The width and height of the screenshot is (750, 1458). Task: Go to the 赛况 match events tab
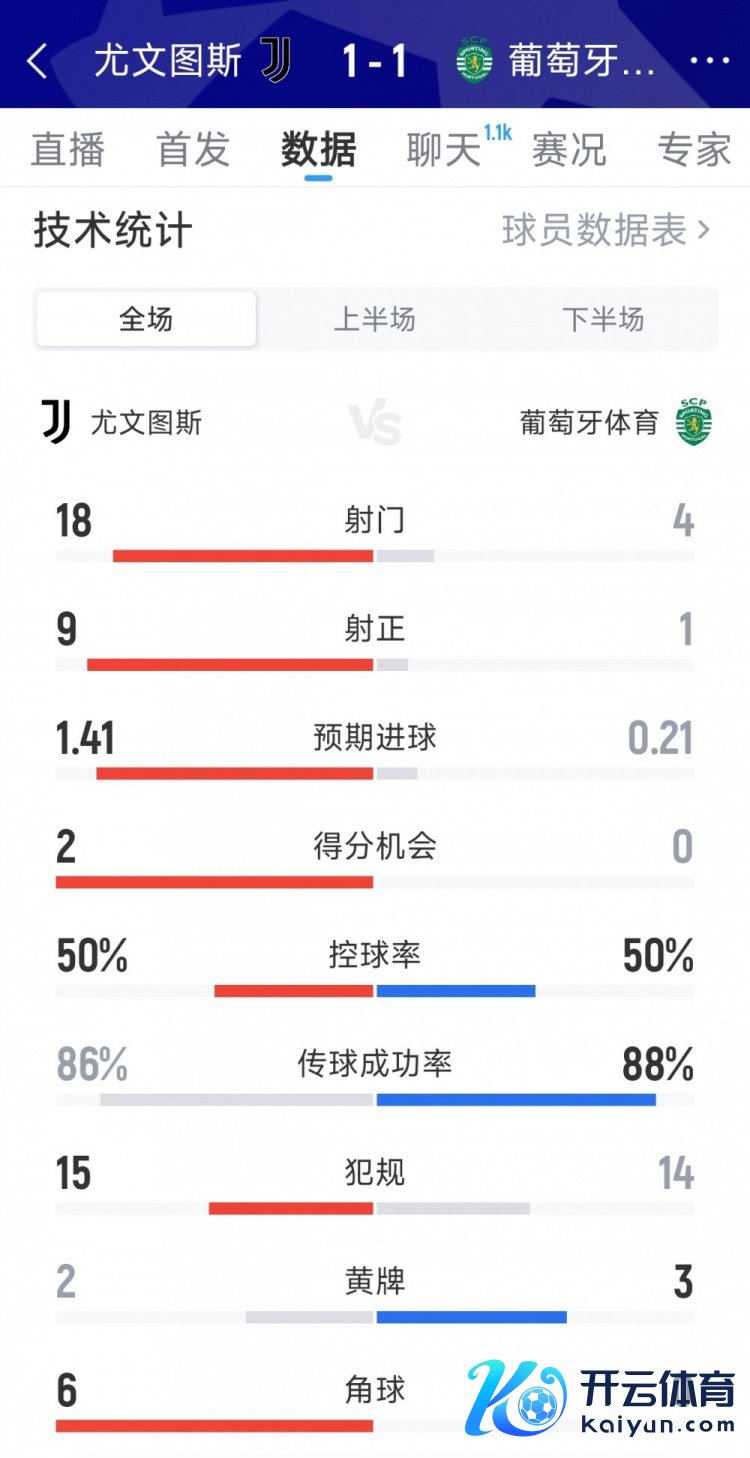[x=569, y=150]
